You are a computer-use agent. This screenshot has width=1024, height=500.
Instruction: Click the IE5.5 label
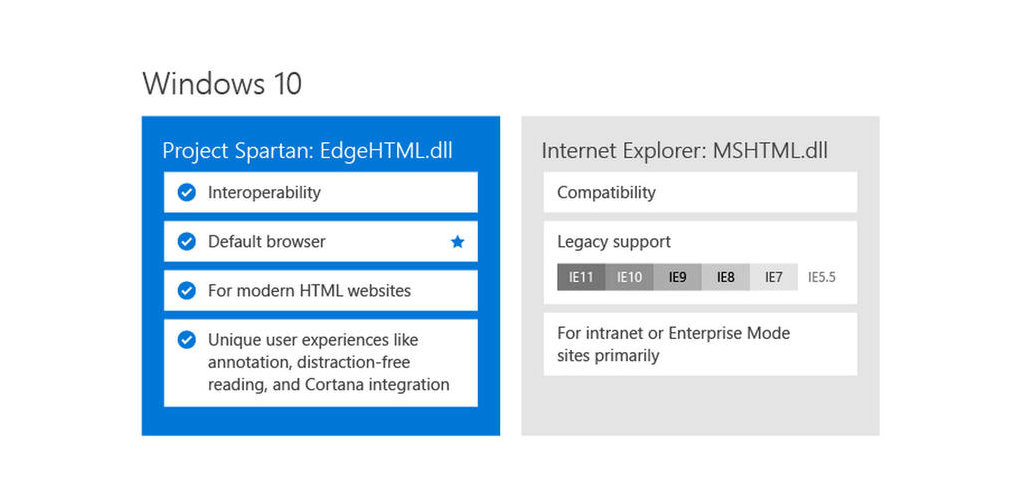pos(822,277)
